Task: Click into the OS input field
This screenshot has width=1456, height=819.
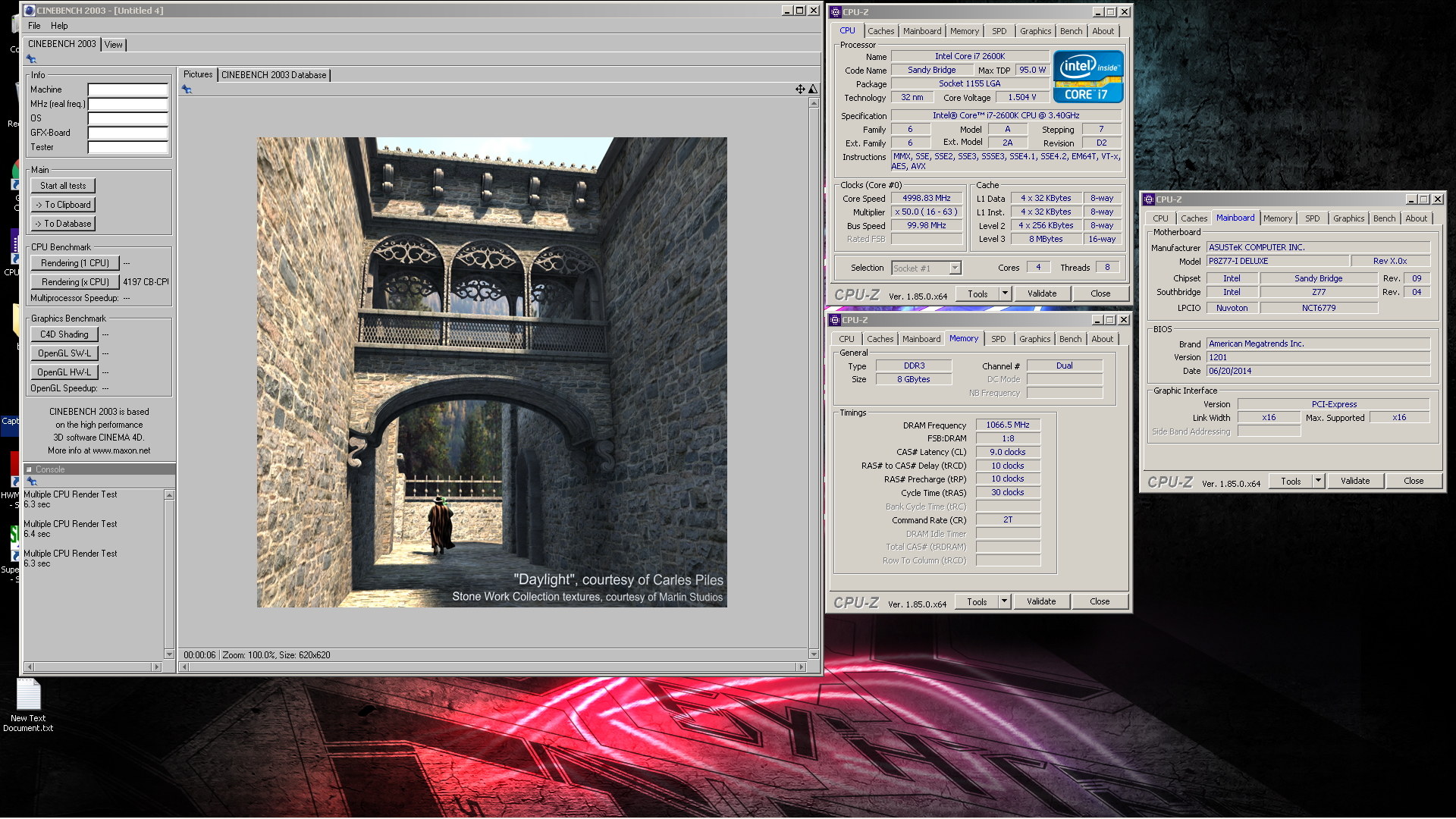Action: 127,118
